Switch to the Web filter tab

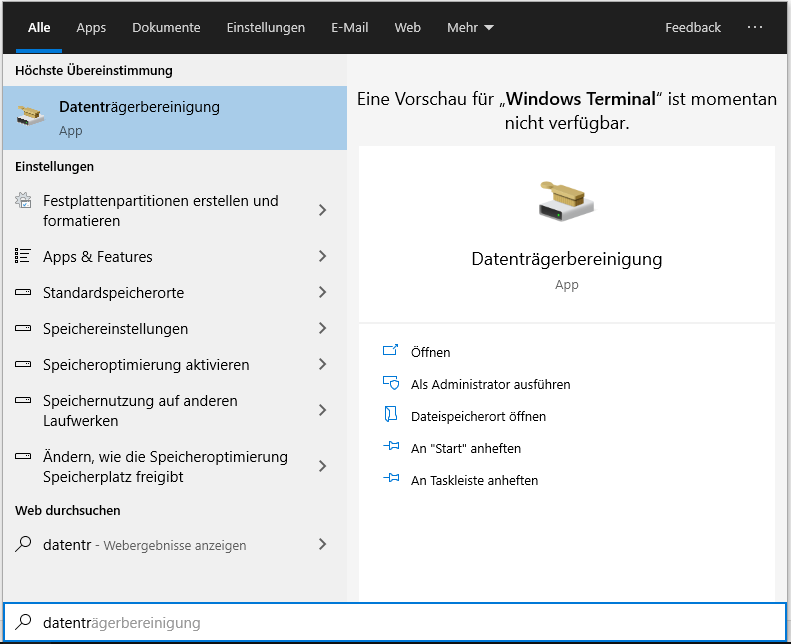407,27
